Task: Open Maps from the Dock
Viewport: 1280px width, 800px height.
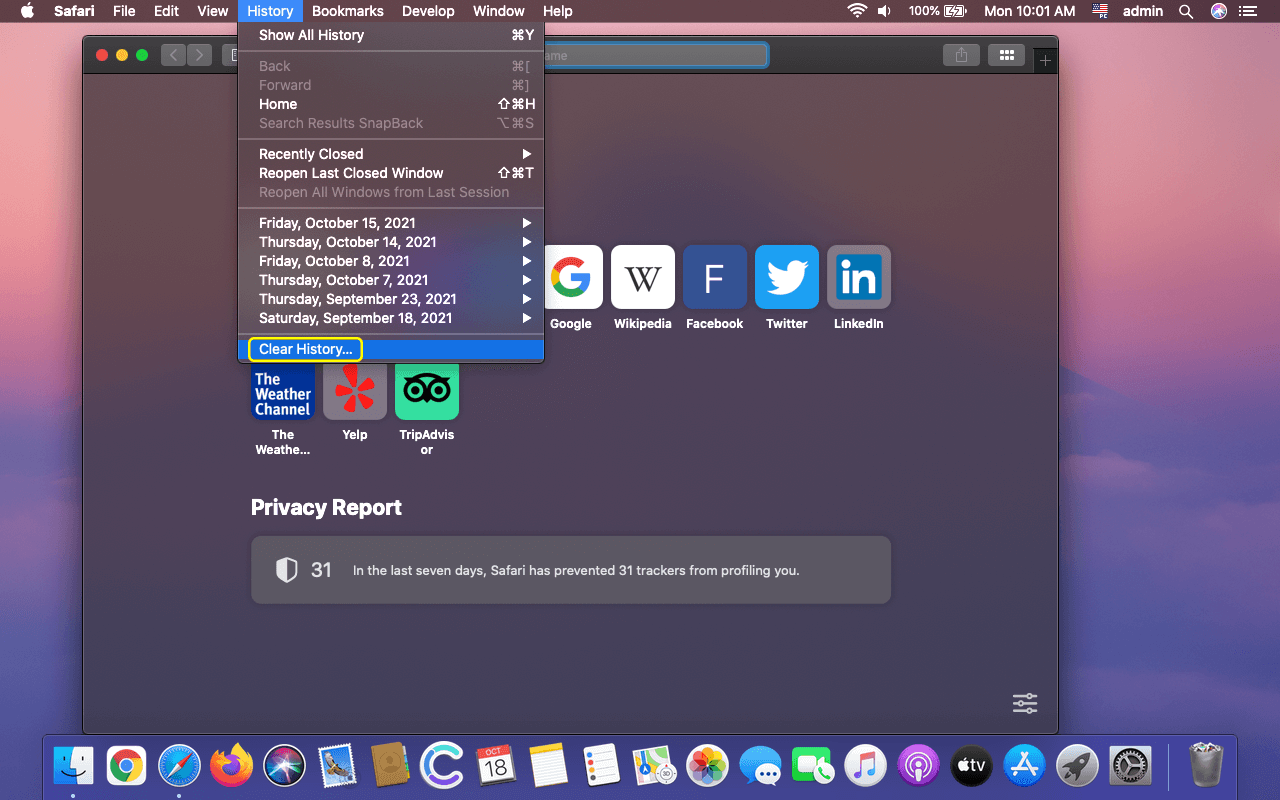Action: (655, 767)
